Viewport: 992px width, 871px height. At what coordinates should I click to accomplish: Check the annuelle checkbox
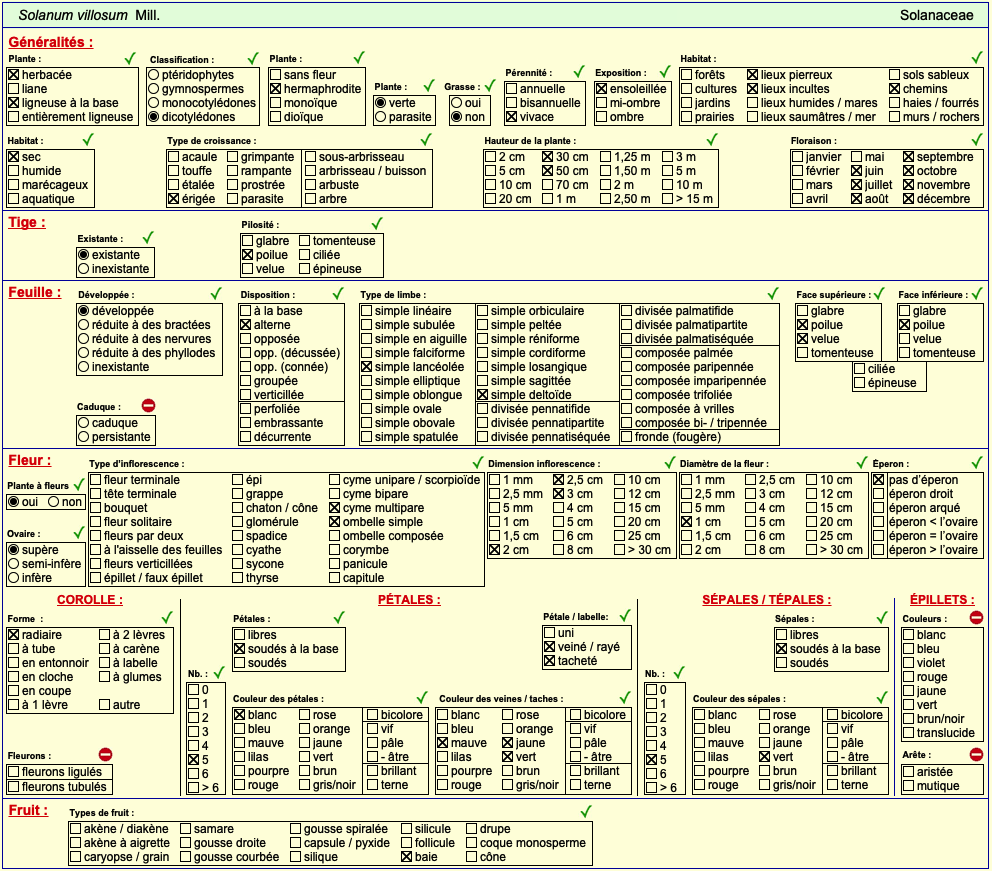[511, 89]
